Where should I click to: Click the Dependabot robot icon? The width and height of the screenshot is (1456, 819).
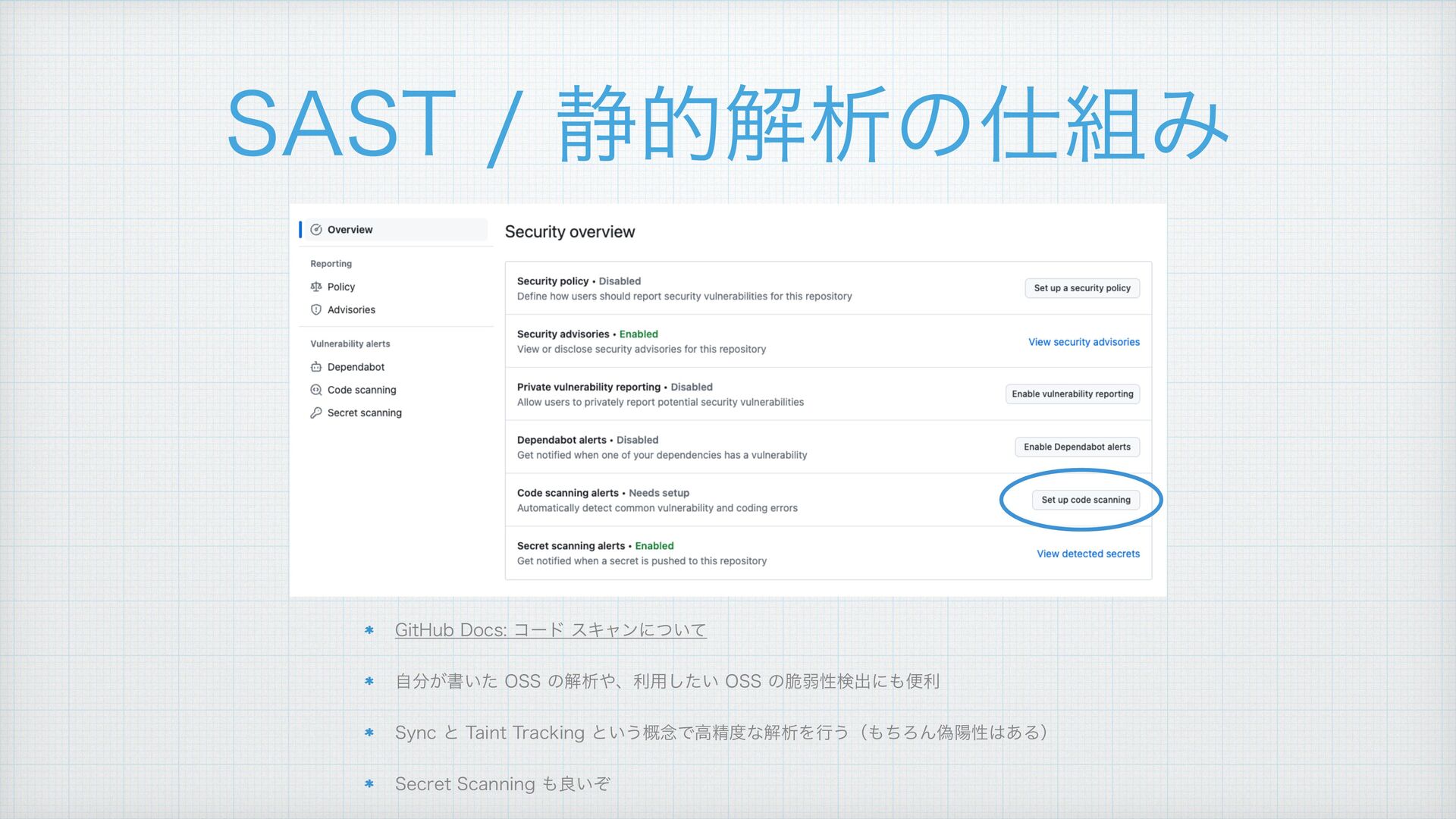point(316,367)
